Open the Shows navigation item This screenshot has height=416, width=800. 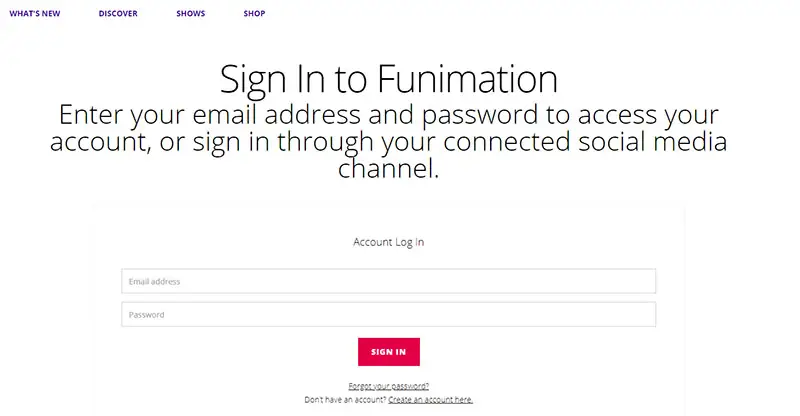click(x=190, y=13)
